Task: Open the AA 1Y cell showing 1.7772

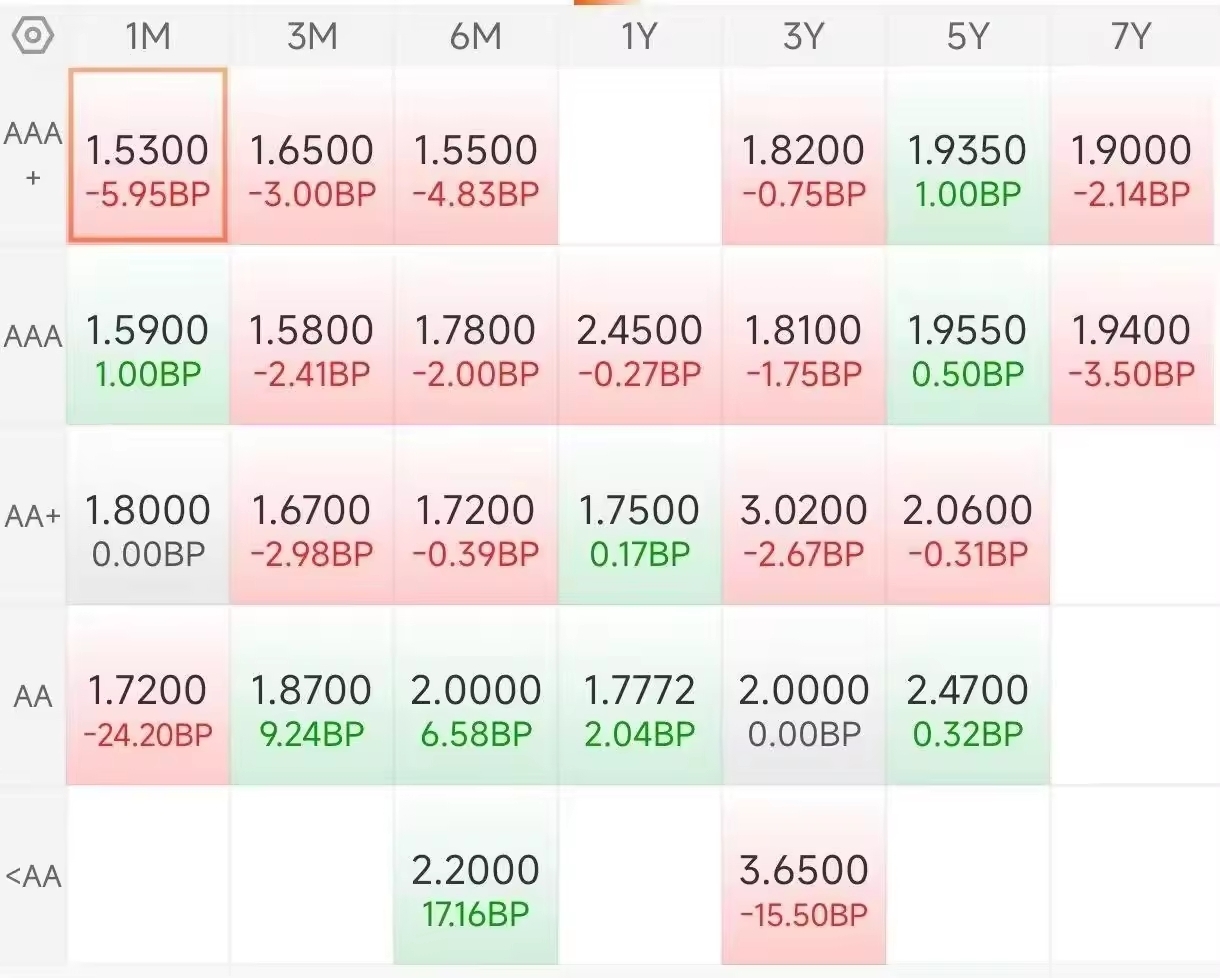Action: click(640, 696)
